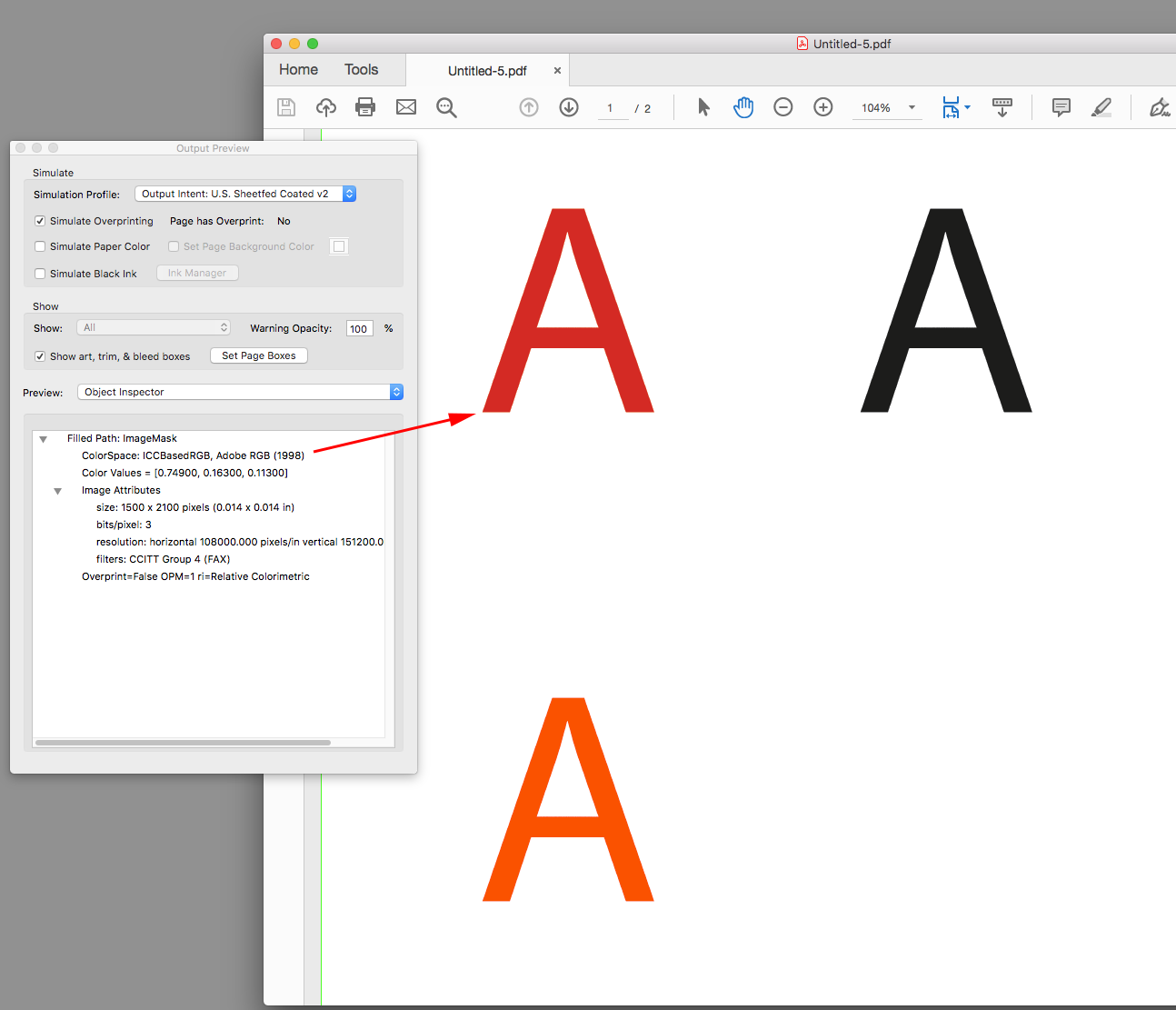Close the Acrobat window with red button

coord(276,44)
